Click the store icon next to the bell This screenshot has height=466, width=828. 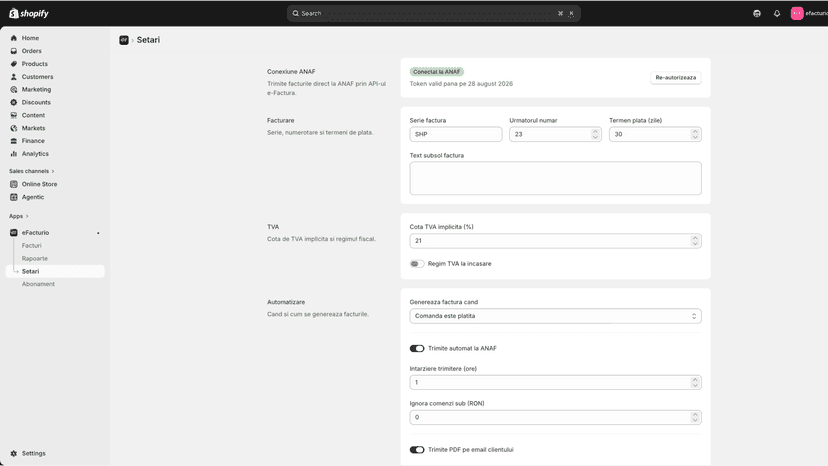pyautogui.click(x=757, y=13)
